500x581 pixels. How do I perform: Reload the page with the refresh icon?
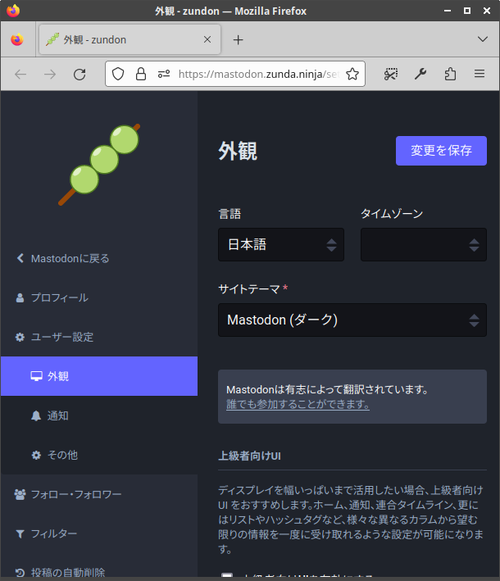click(x=79, y=74)
